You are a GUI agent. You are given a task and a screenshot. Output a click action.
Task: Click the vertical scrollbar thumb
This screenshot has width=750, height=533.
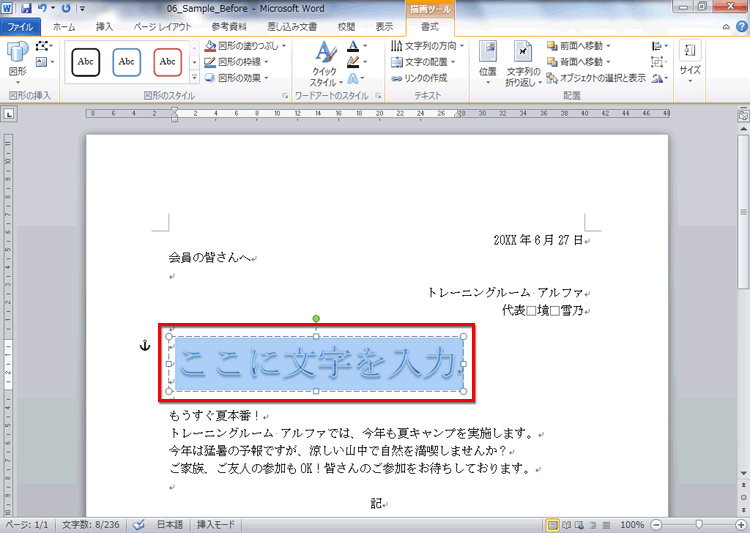pyautogui.click(x=743, y=212)
